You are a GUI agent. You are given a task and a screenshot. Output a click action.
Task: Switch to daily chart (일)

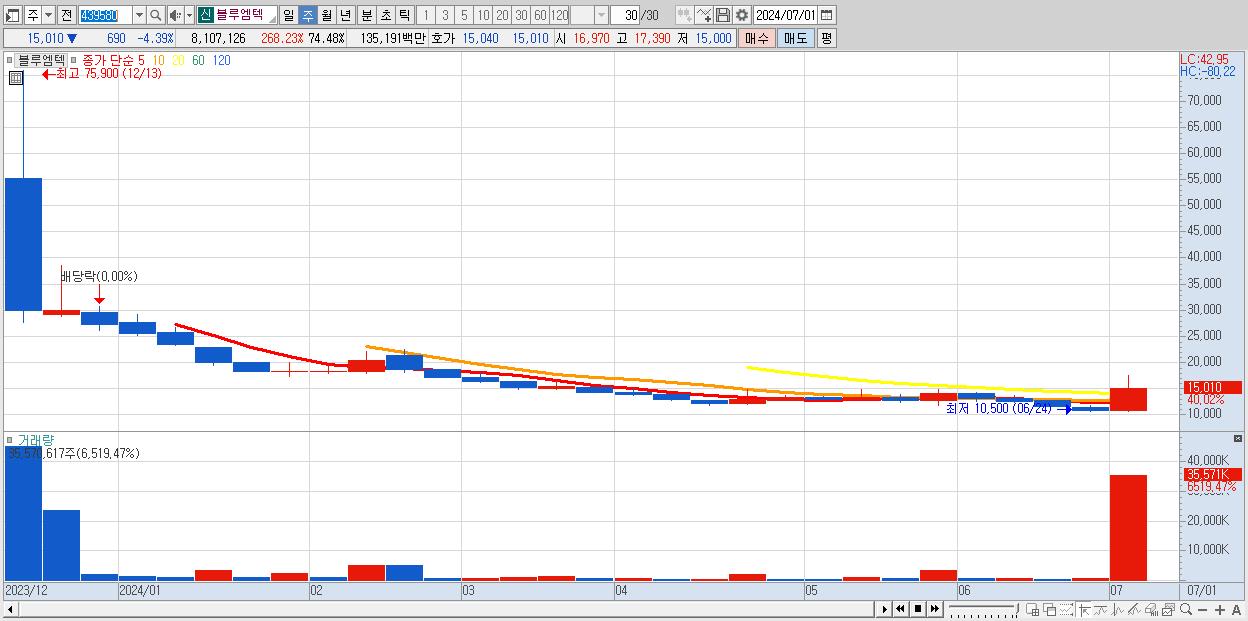click(x=288, y=15)
